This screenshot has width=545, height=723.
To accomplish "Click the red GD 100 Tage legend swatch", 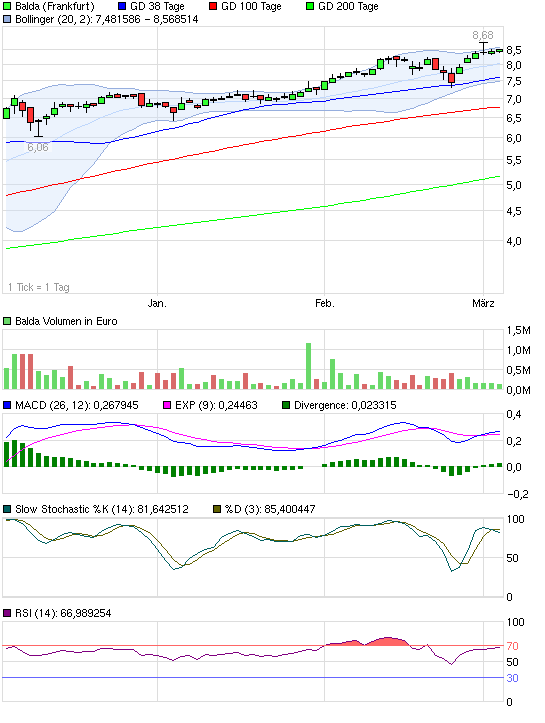I will [x=213, y=6].
